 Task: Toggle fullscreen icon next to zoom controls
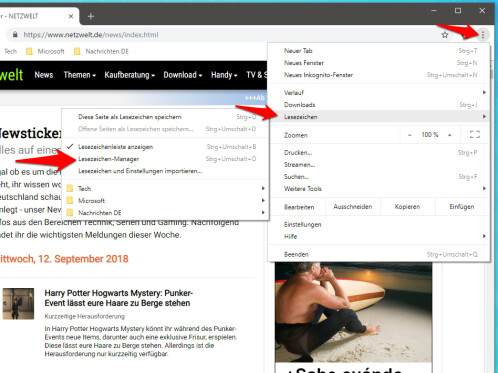475,135
